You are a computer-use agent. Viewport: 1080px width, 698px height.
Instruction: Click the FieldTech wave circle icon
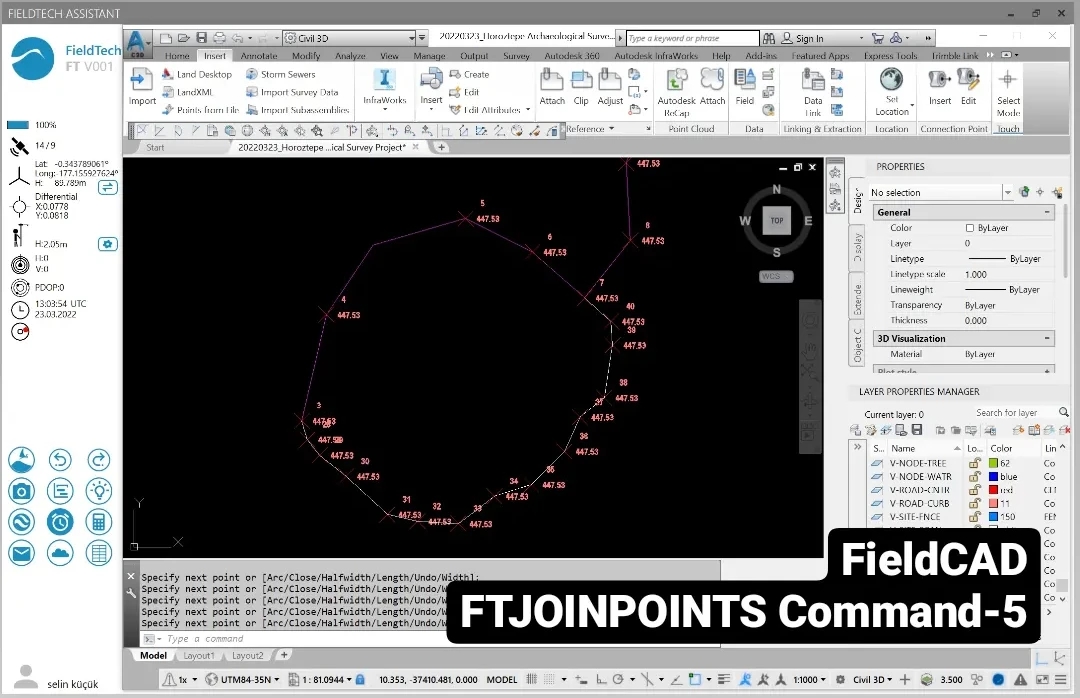click(x=21, y=522)
